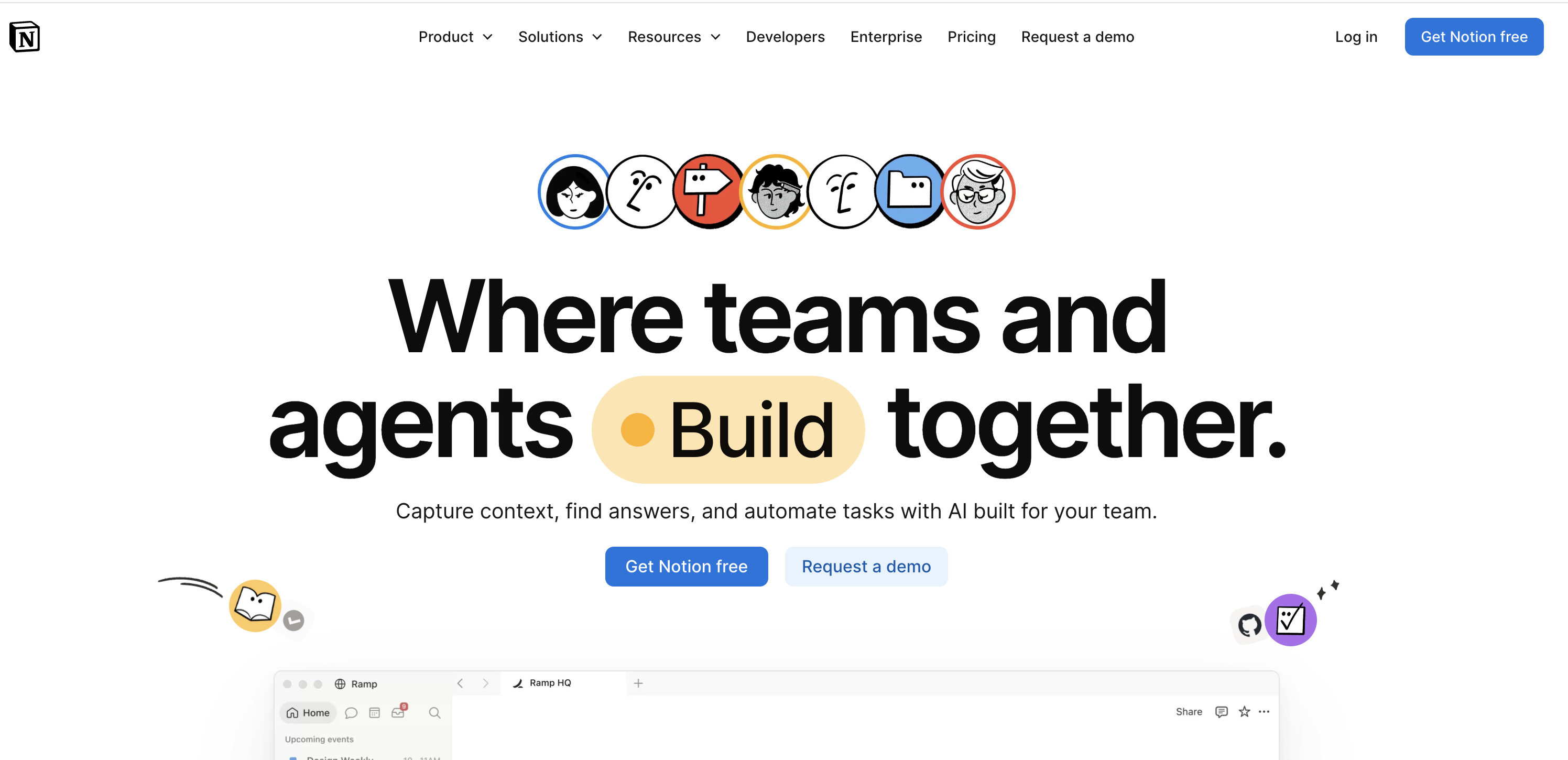
Task: Open the three-dot more options menu
Action: (x=1264, y=712)
